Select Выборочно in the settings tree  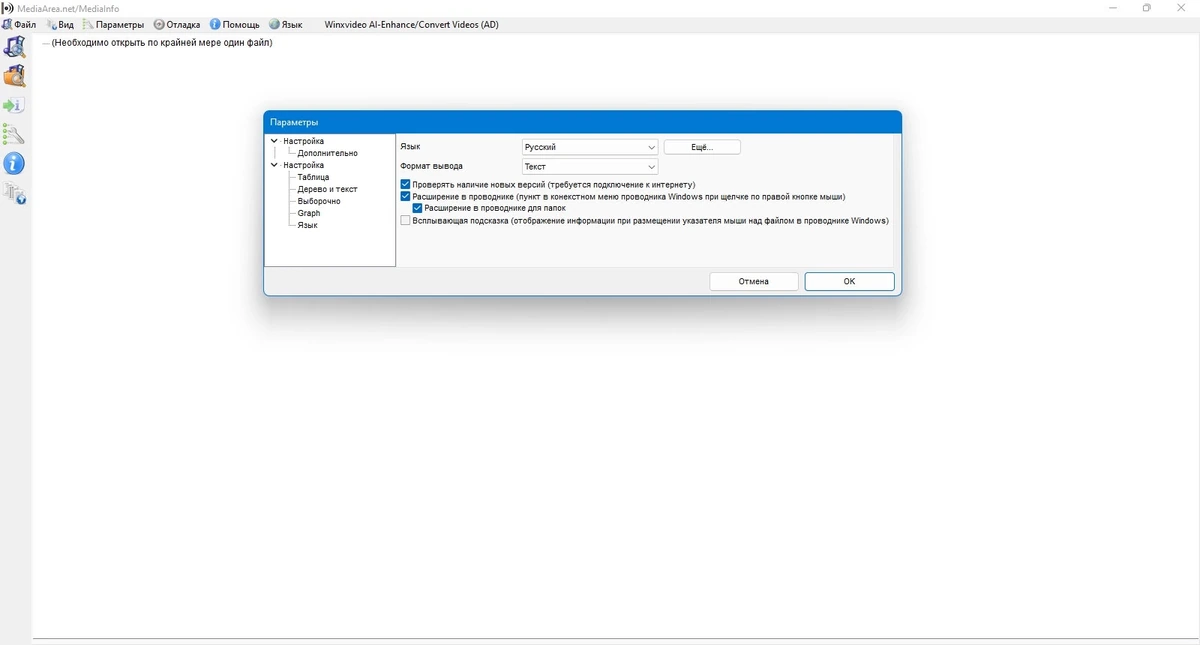click(x=319, y=201)
